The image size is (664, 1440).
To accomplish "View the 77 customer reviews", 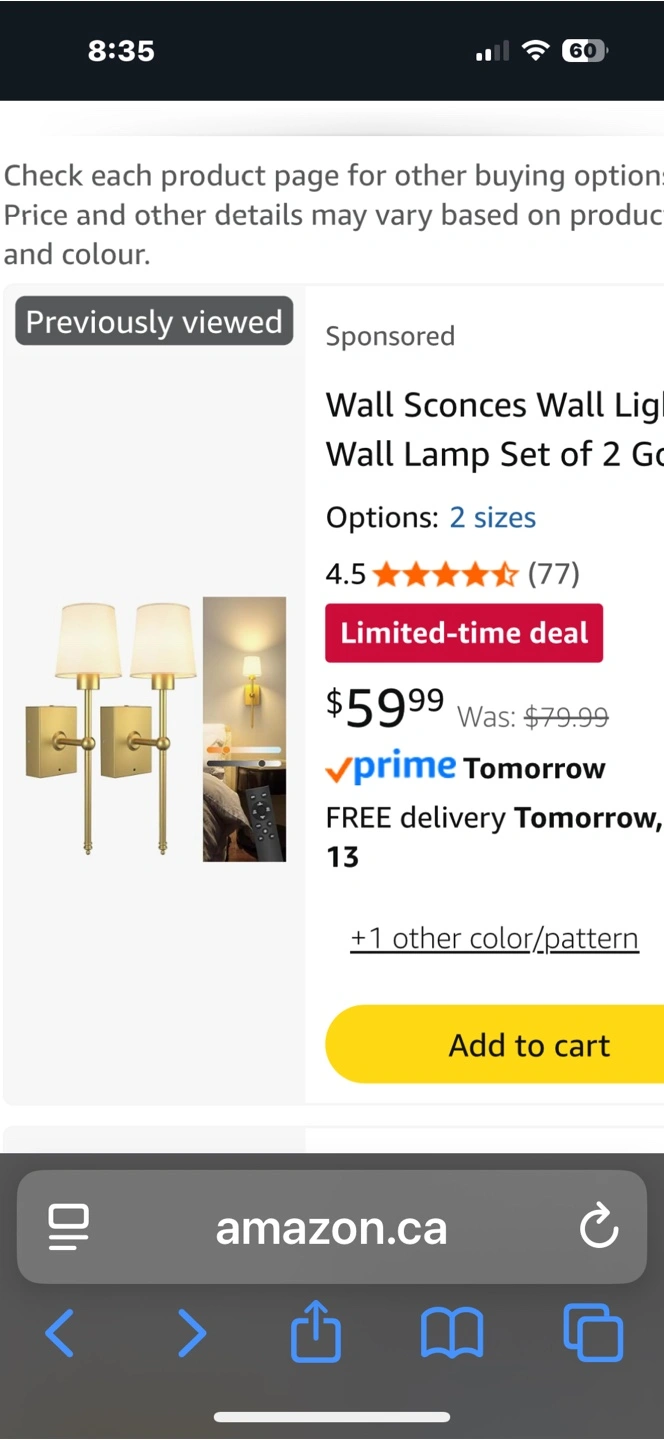I will pos(553,574).
